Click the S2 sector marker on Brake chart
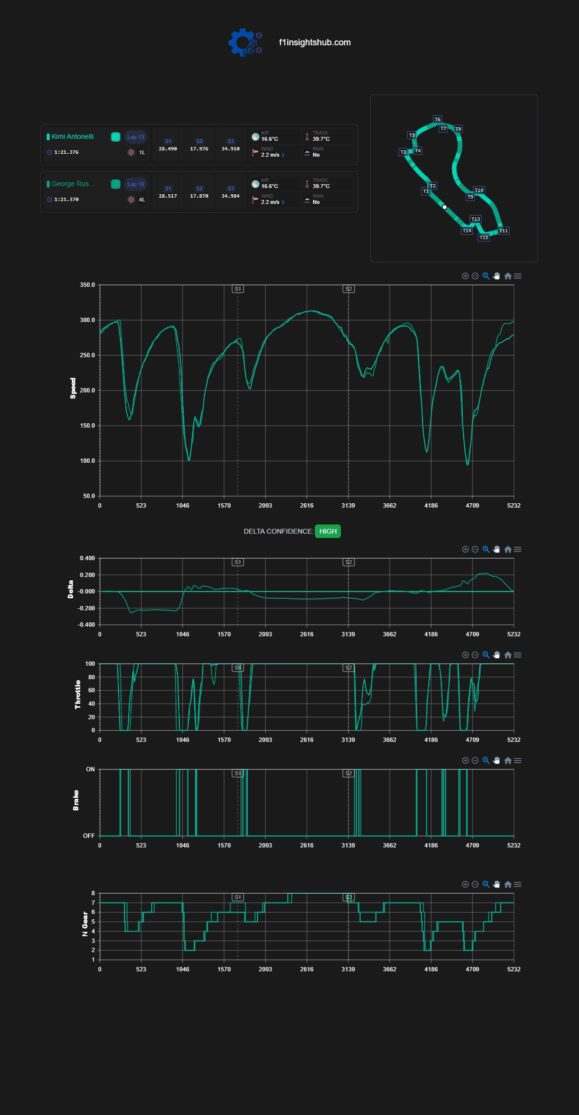 pos(349,773)
